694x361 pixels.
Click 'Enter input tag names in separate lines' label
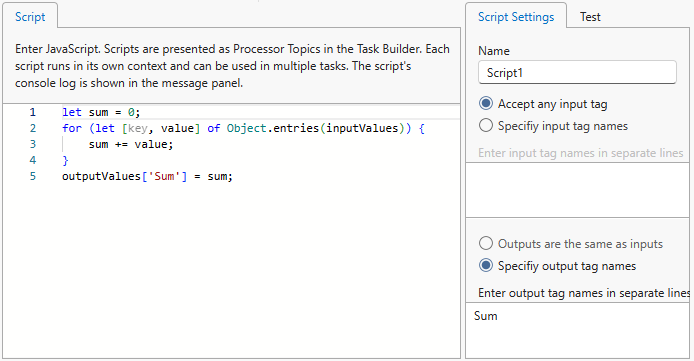[580, 153]
